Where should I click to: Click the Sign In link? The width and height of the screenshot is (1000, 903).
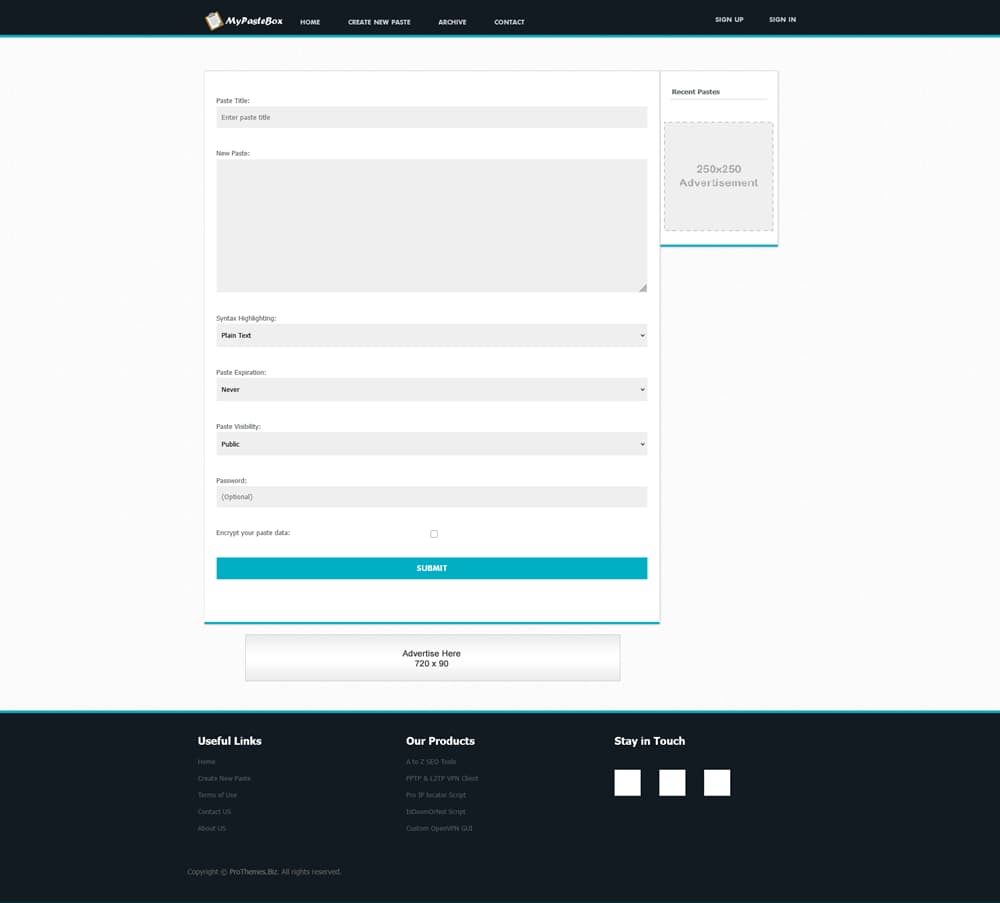click(x=782, y=20)
